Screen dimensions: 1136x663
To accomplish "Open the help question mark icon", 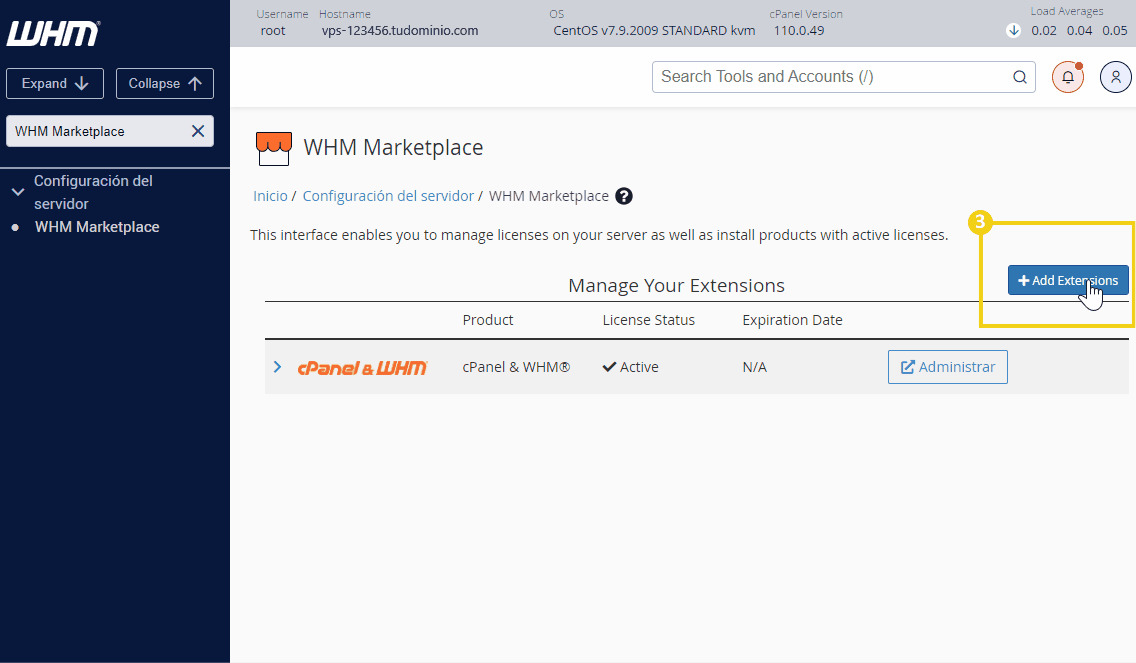I will [x=624, y=196].
